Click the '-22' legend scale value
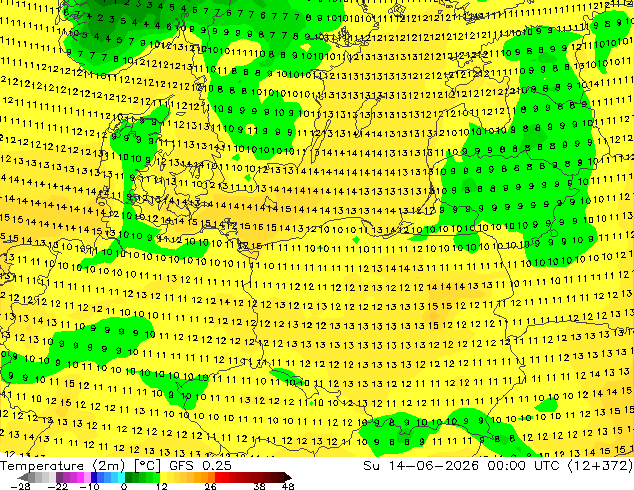This screenshot has width=634, height=490. pyautogui.click(x=58, y=486)
